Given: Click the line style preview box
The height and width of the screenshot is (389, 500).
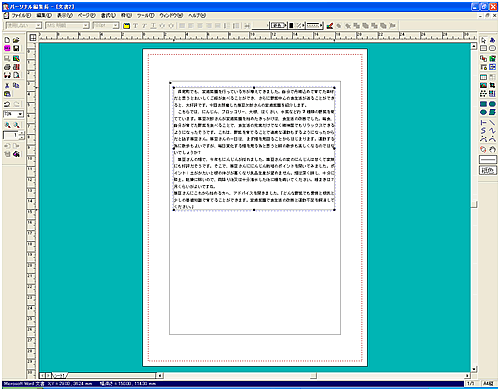Looking at the screenshot, I should (x=488, y=160).
